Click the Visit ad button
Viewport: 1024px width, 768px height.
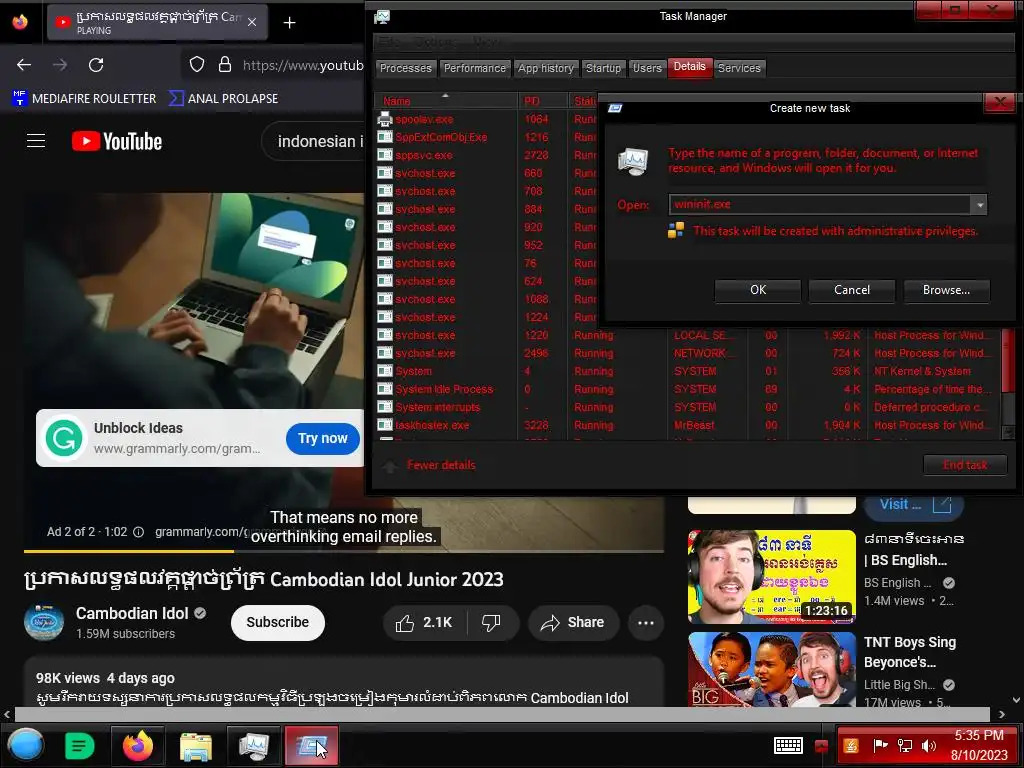(x=914, y=505)
